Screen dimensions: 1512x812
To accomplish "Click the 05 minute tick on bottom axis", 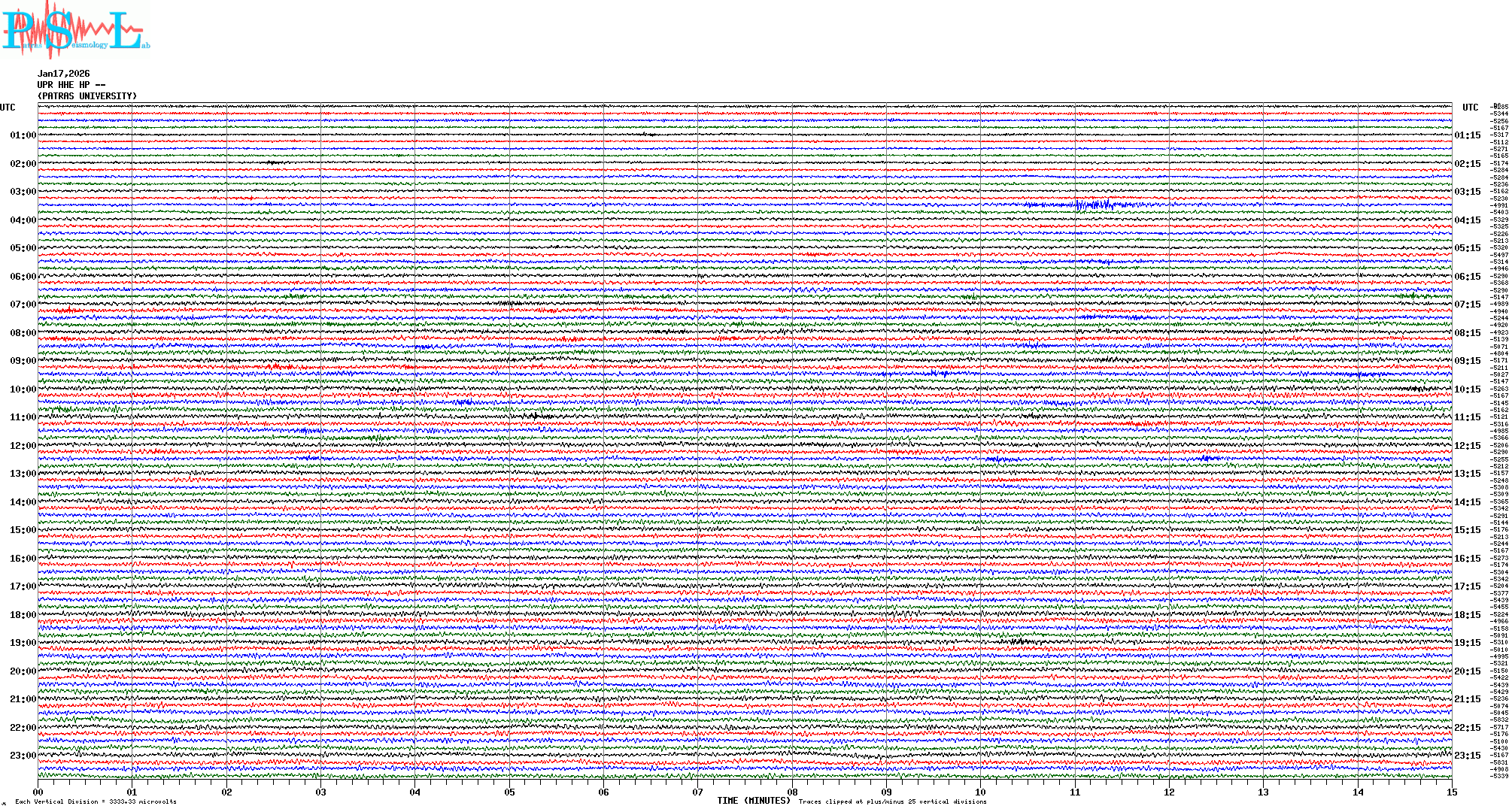I will [x=509, y=792].
